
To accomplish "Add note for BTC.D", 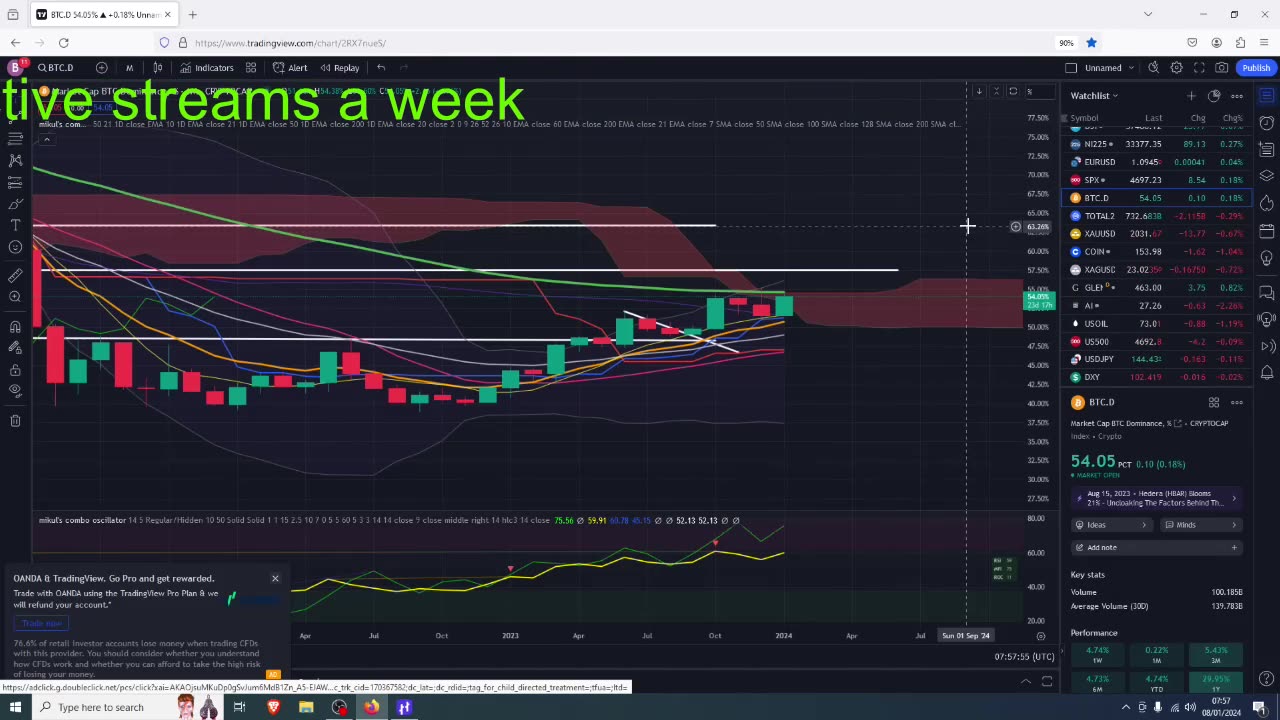I will (1156, 547).
